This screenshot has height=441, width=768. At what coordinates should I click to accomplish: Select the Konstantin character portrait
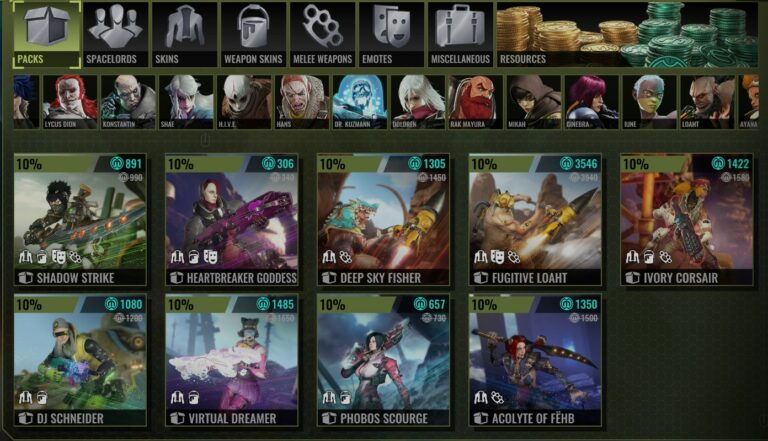[128, 102]
